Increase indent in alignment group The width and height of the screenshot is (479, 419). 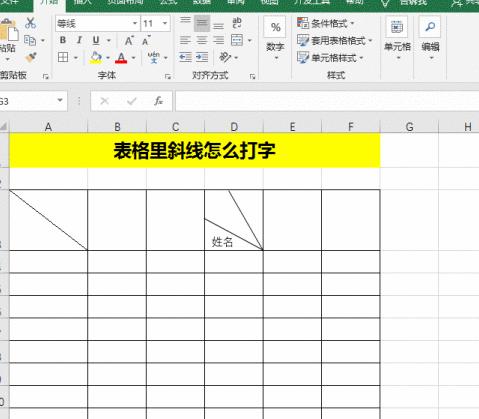point(202,57)
